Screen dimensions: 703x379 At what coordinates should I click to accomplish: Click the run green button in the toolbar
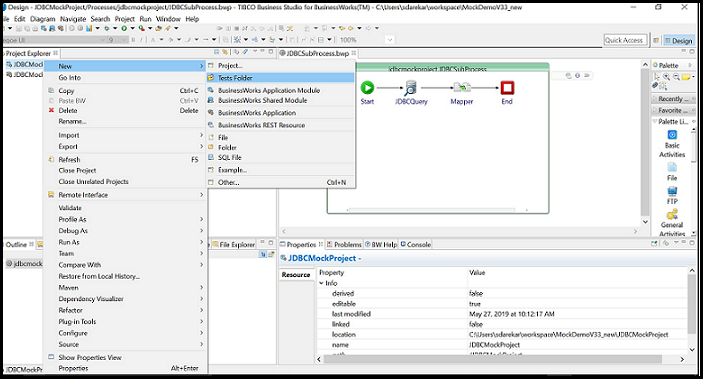pyautogui.click(x=124, y=28)
